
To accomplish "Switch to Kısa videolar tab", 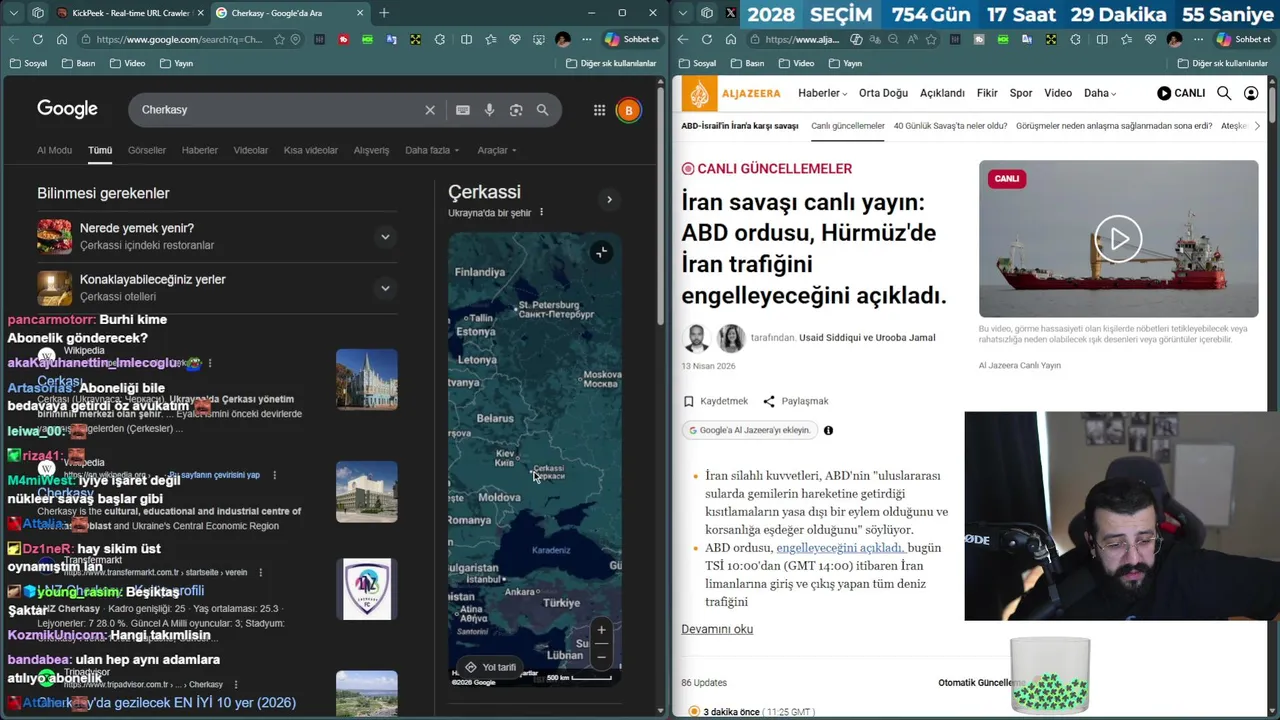I will point(311,150).
